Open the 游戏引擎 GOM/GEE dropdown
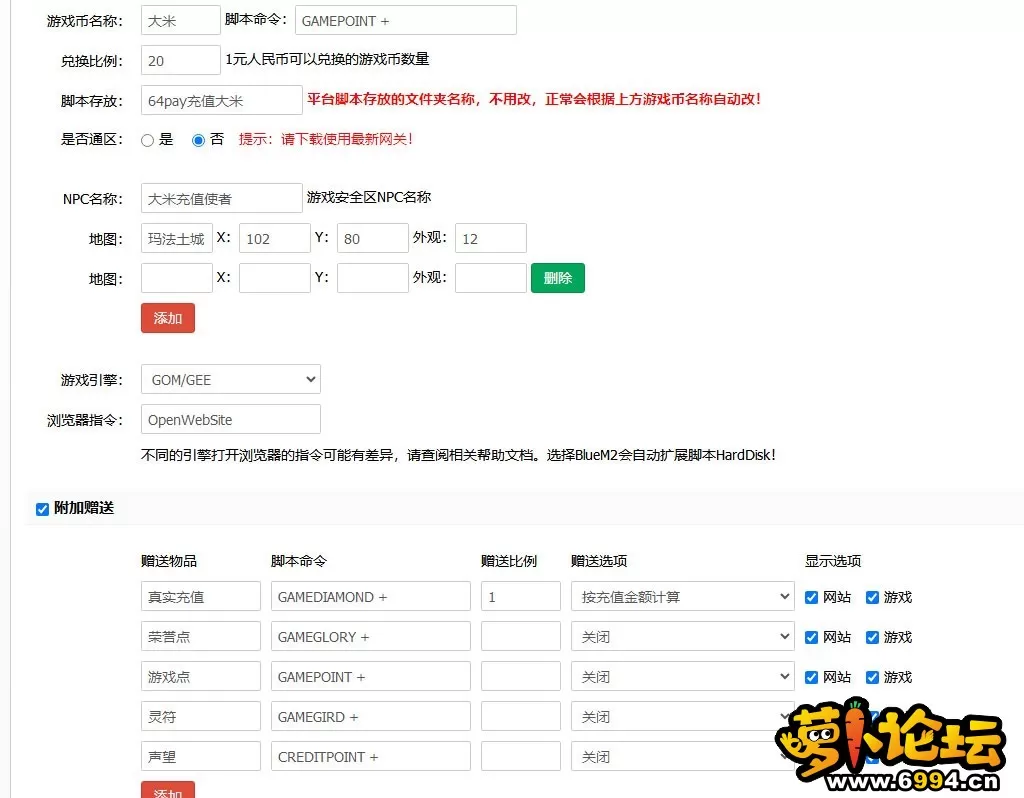1024x798 pixels. coord(231,379)
